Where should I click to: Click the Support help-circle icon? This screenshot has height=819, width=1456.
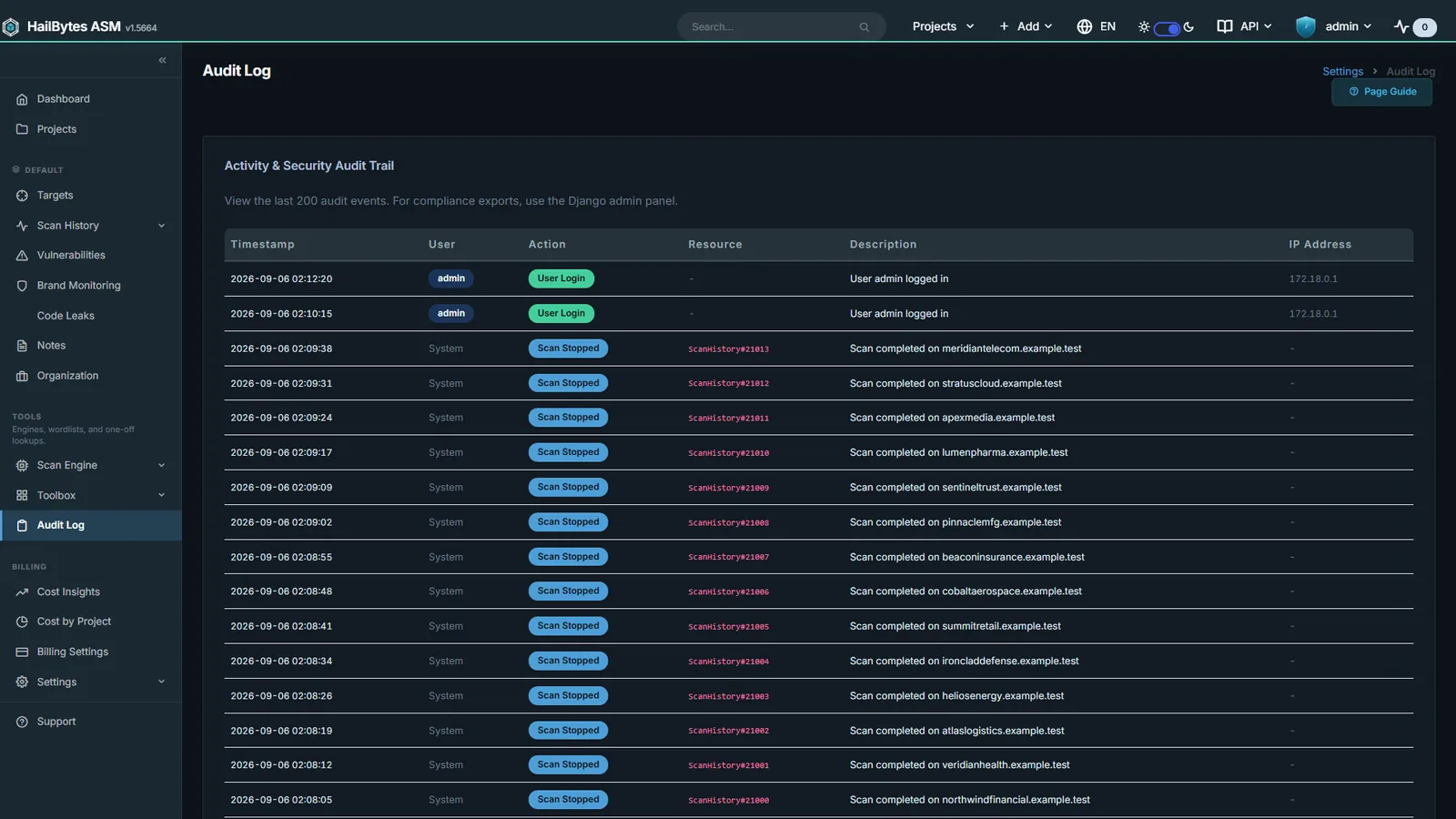[22, 722]
